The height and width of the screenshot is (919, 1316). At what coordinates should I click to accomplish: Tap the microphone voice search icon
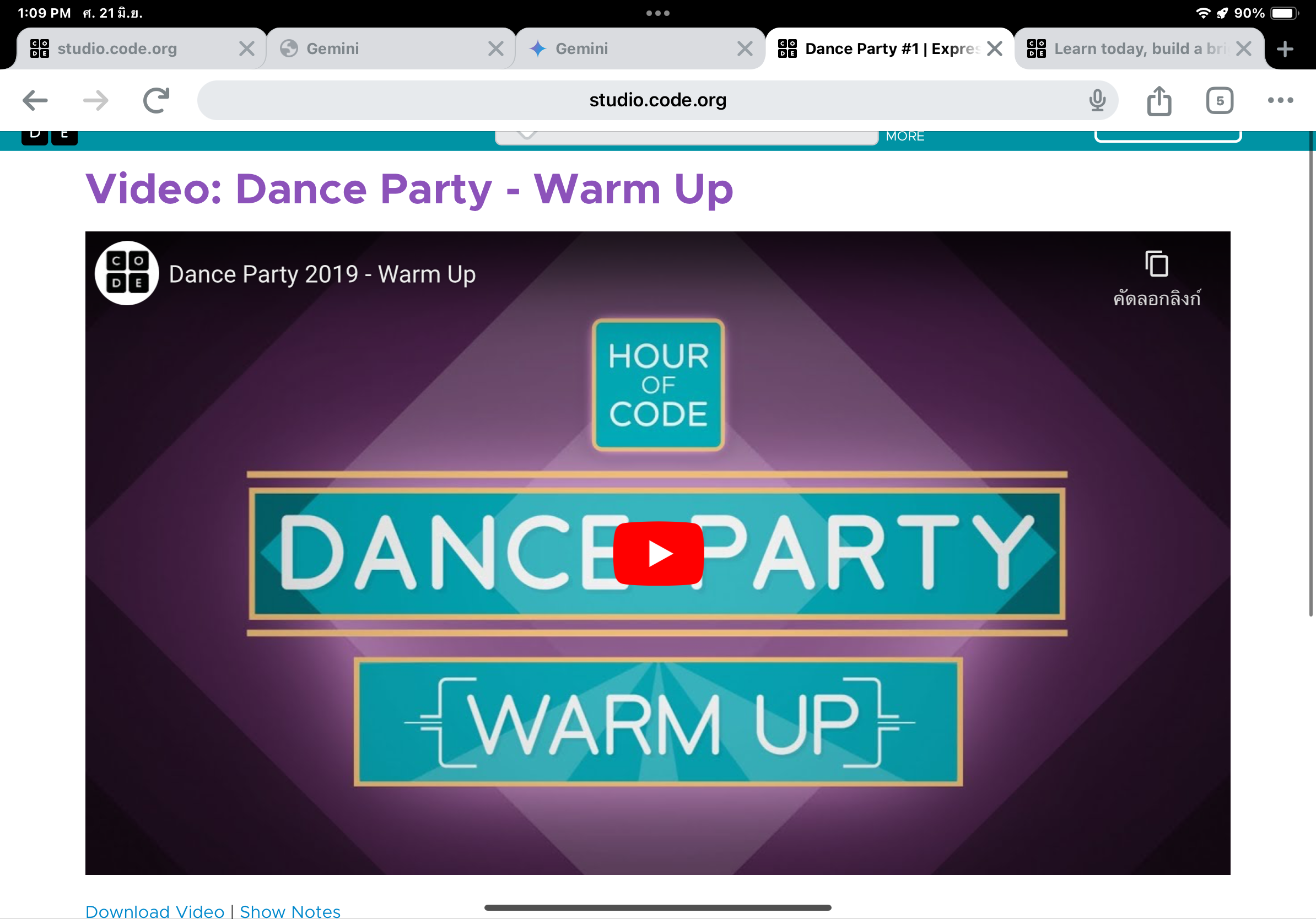[1097, 101]
